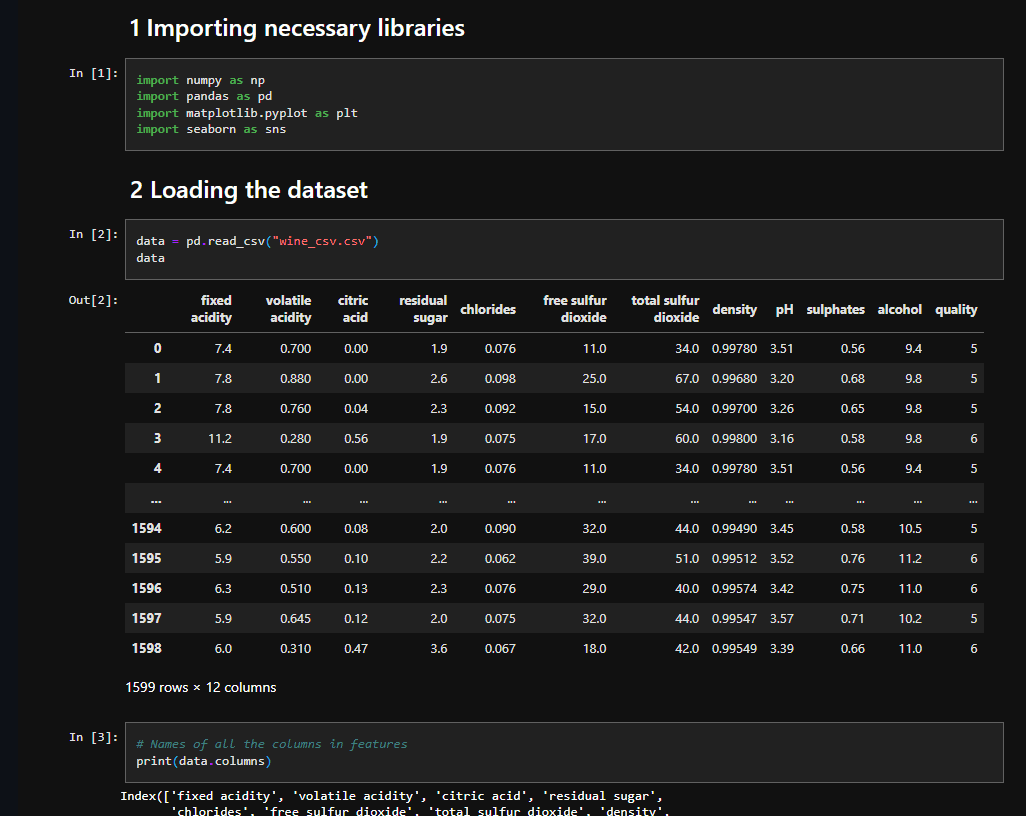The image size is (1026, 816).
Task: Click the print(data.columns) code cell
Action: [564, 753]
